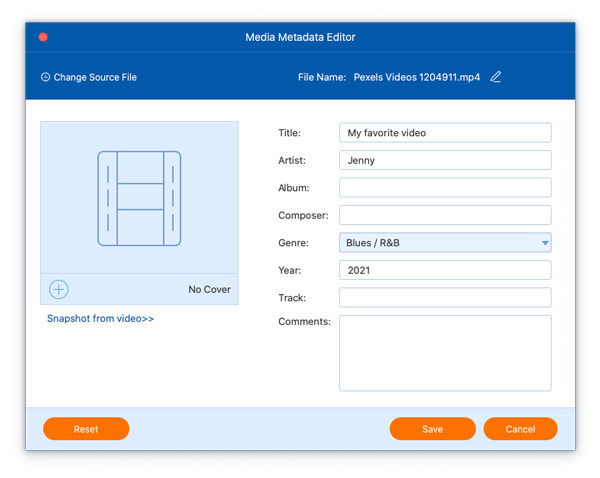The width and height of the screenshot is (600, 478).
Task: Click the film strip cover placeholder
Action: point(139,198)
